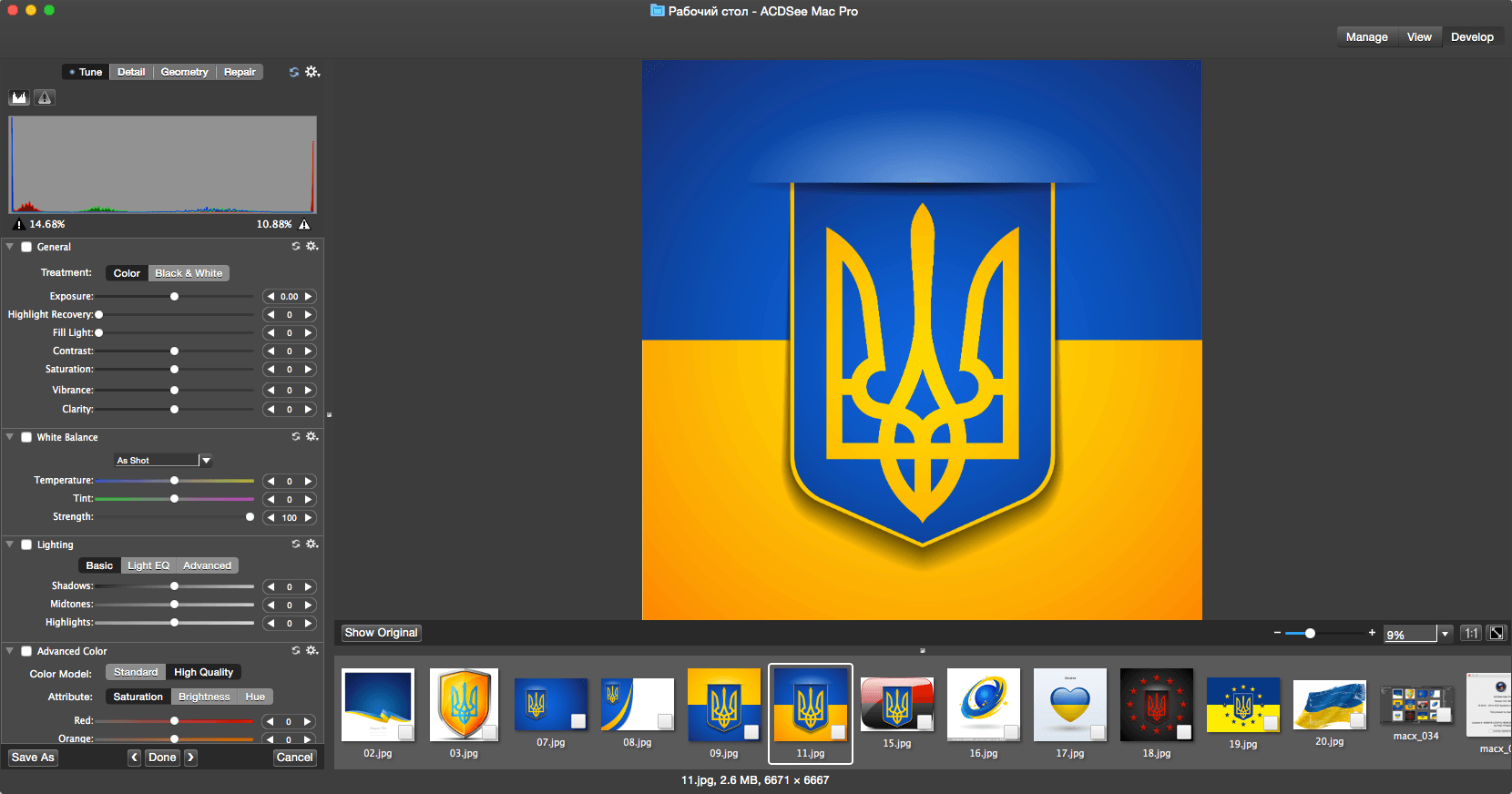Select Black & White treatment
Screen dimensions: 1512x794
click(x=189, y=273)
